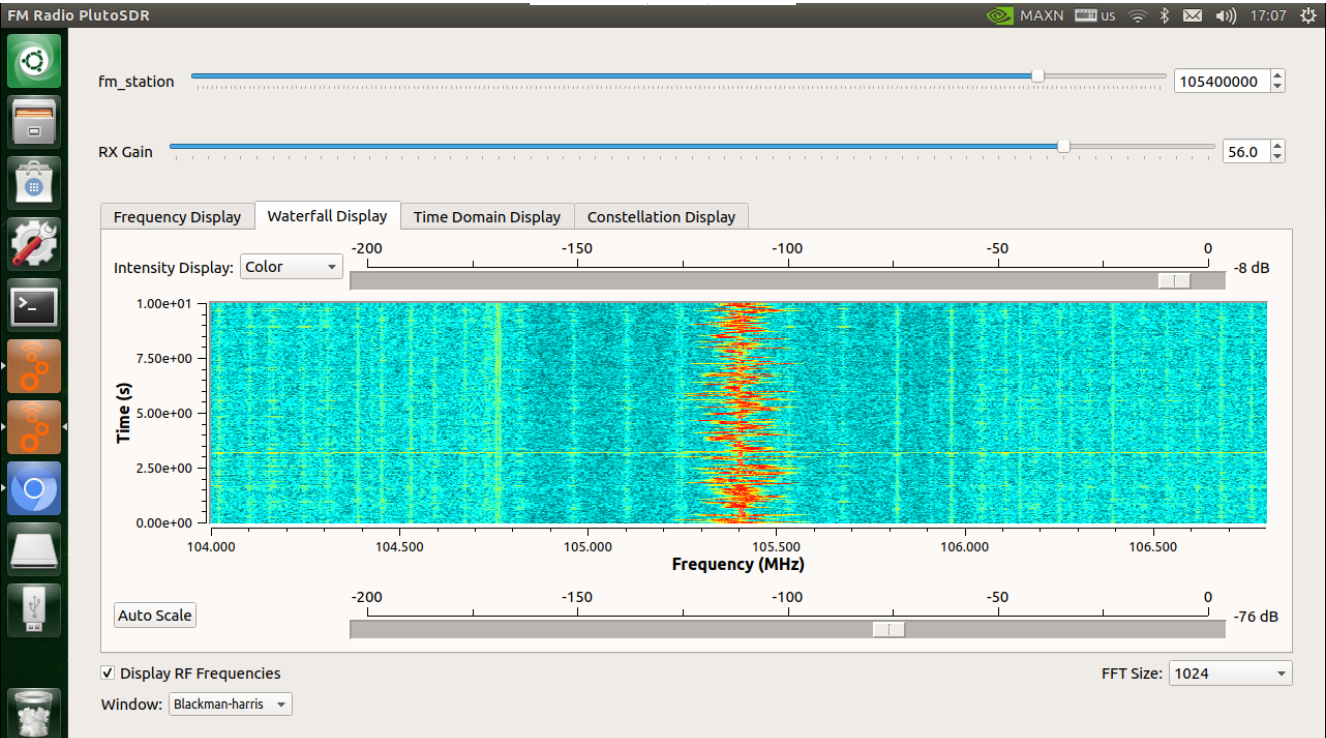
Task: Click the Time (s) axis label
Action: (x=124, y=413)
